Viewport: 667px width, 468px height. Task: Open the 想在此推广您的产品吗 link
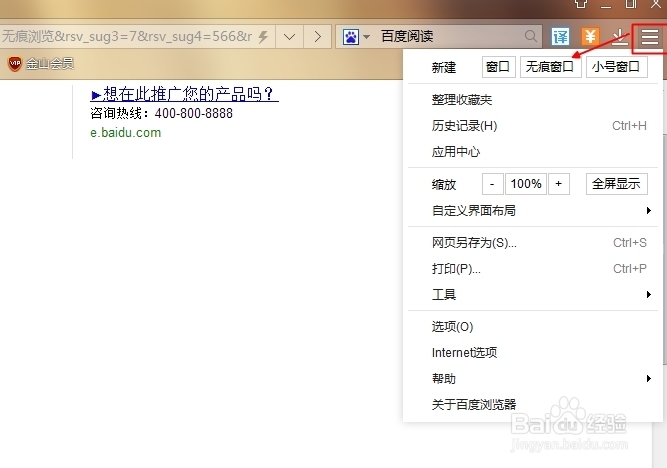[x=185, y=94]
